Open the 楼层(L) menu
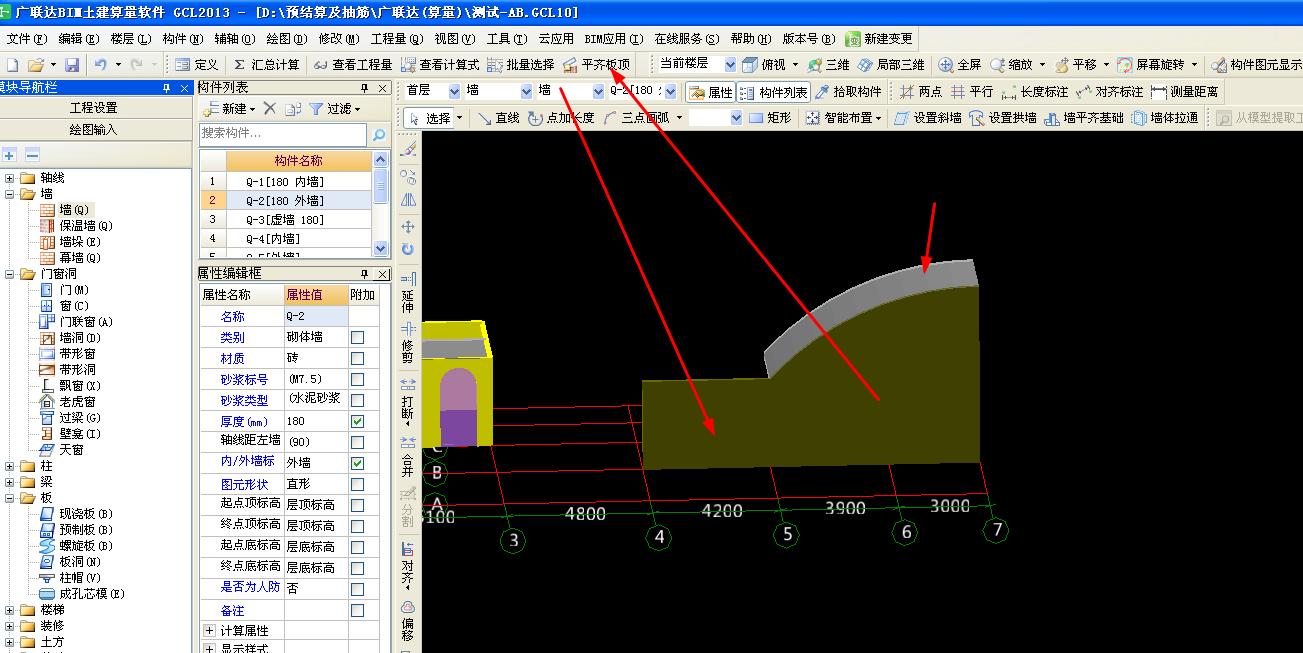This screenshot has width=1303, height=653. click(x=131, y=39)
